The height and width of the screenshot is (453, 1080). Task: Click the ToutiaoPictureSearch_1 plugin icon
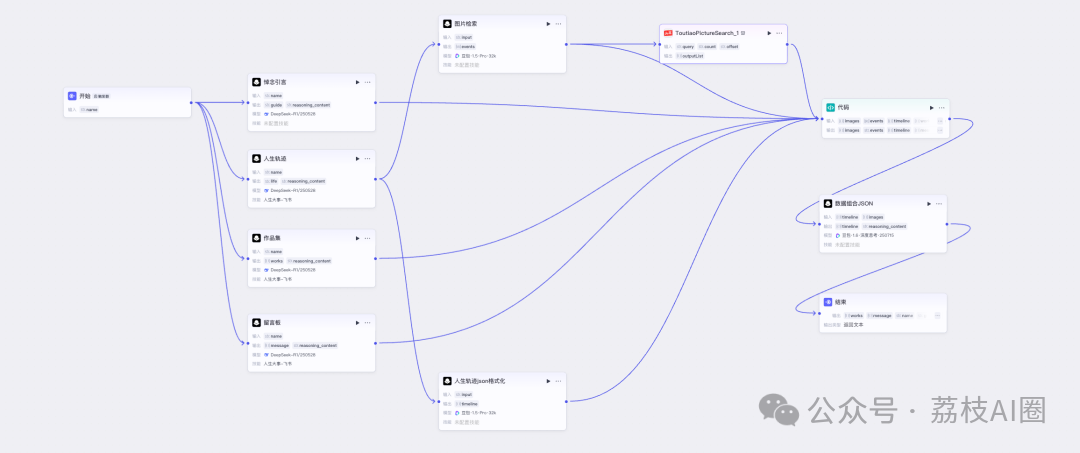coord(668,33)
